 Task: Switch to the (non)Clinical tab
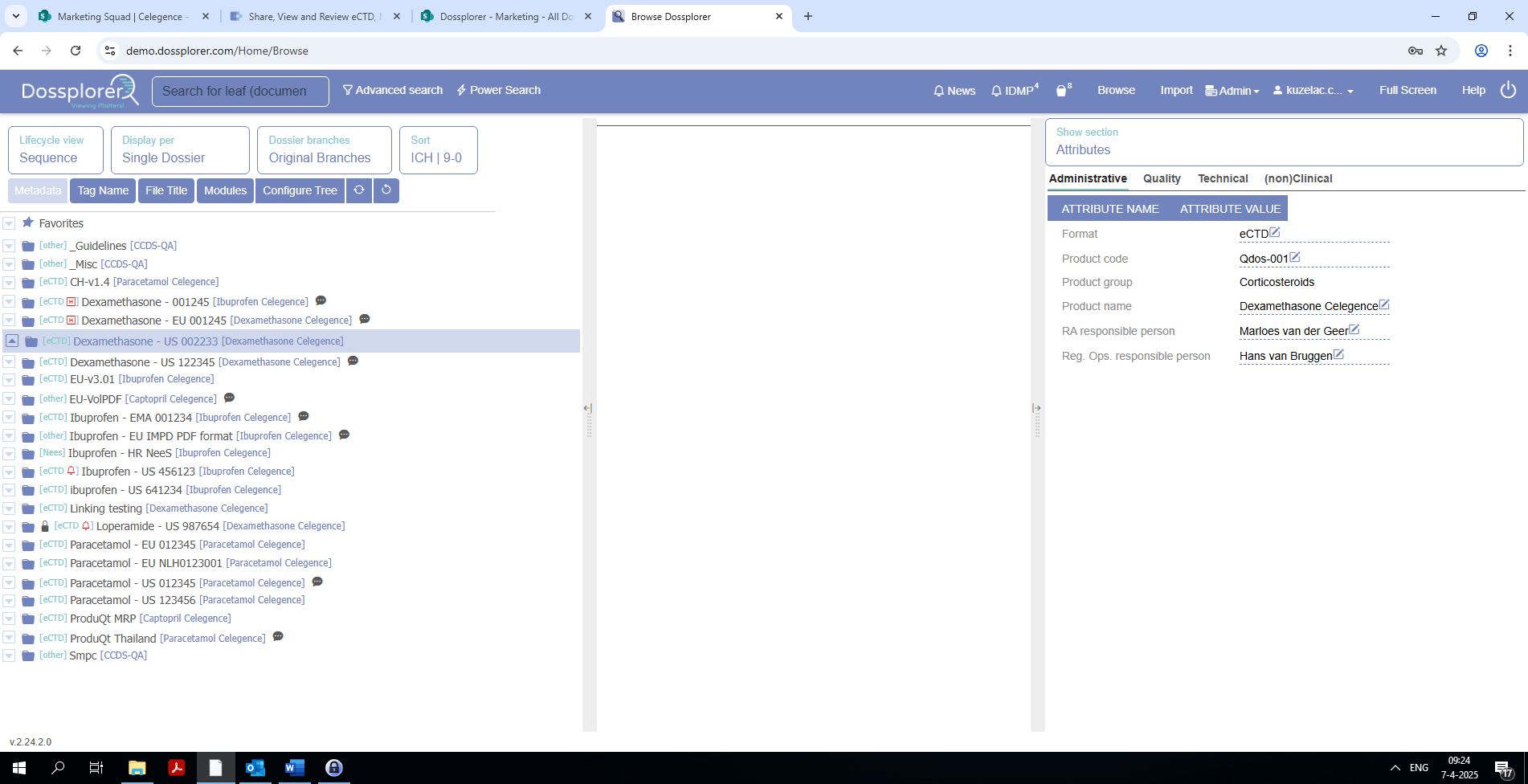point(1298,178)
